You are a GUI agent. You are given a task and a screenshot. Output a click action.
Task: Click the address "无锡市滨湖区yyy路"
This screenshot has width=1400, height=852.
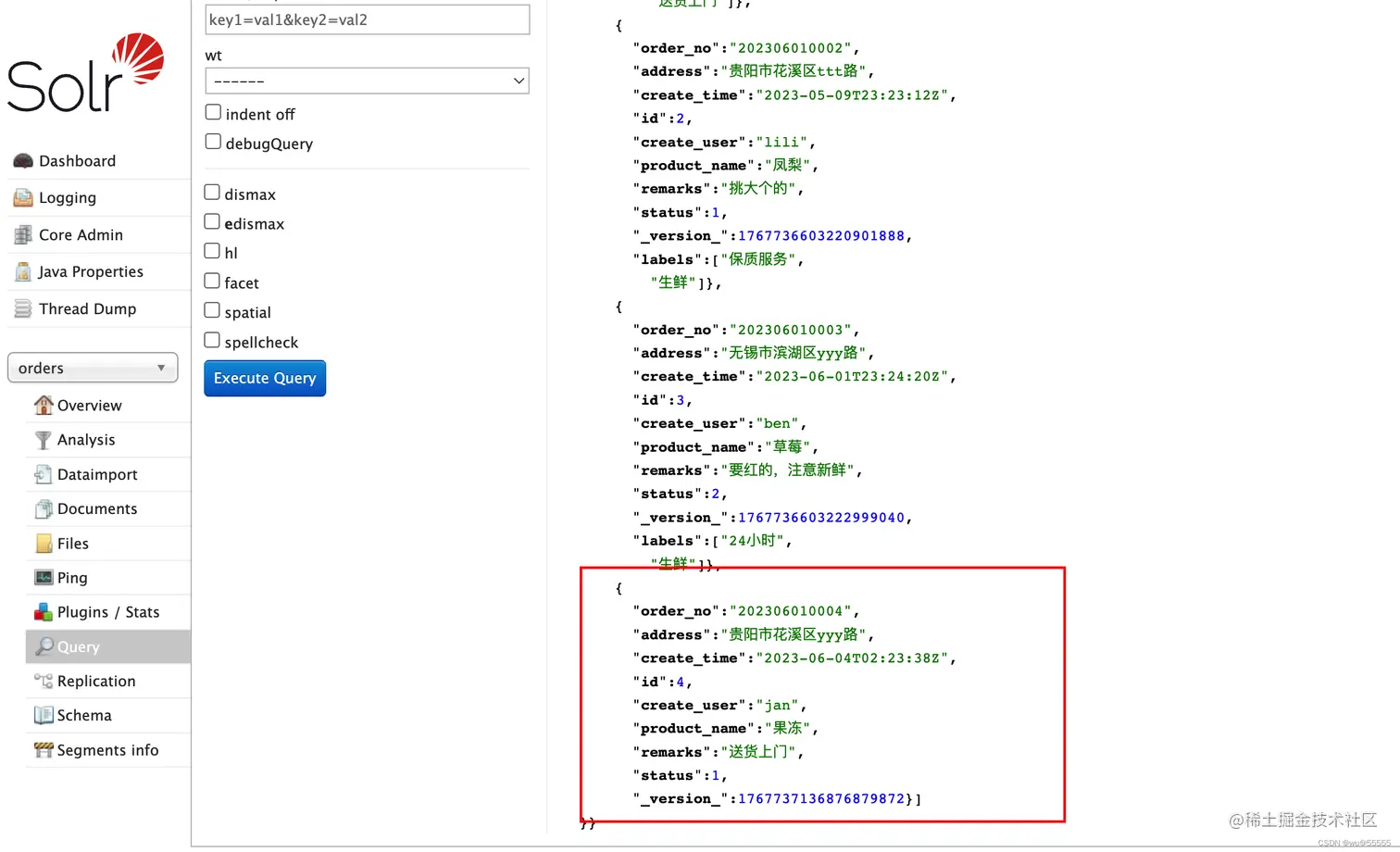coord(794,353)
